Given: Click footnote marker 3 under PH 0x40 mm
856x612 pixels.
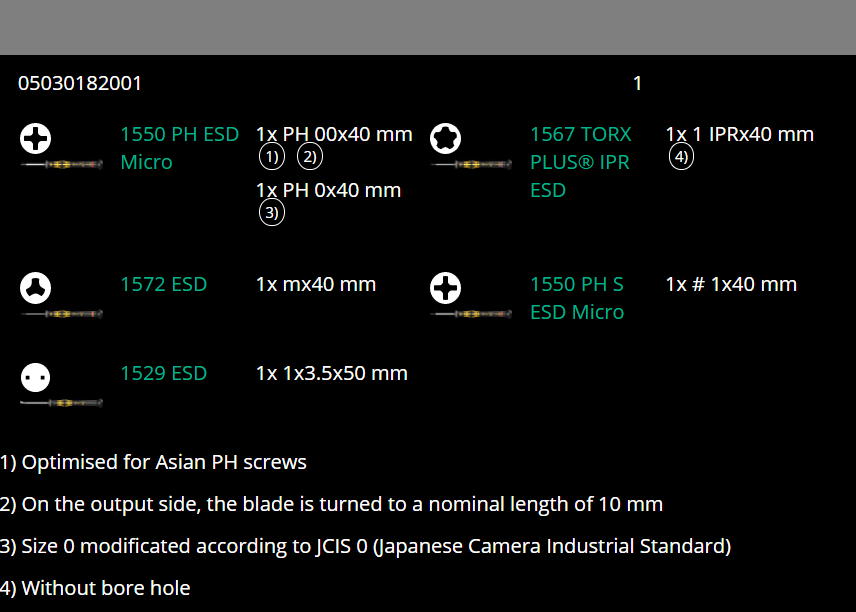Looking at the screenshot, I should pos(271,213).
